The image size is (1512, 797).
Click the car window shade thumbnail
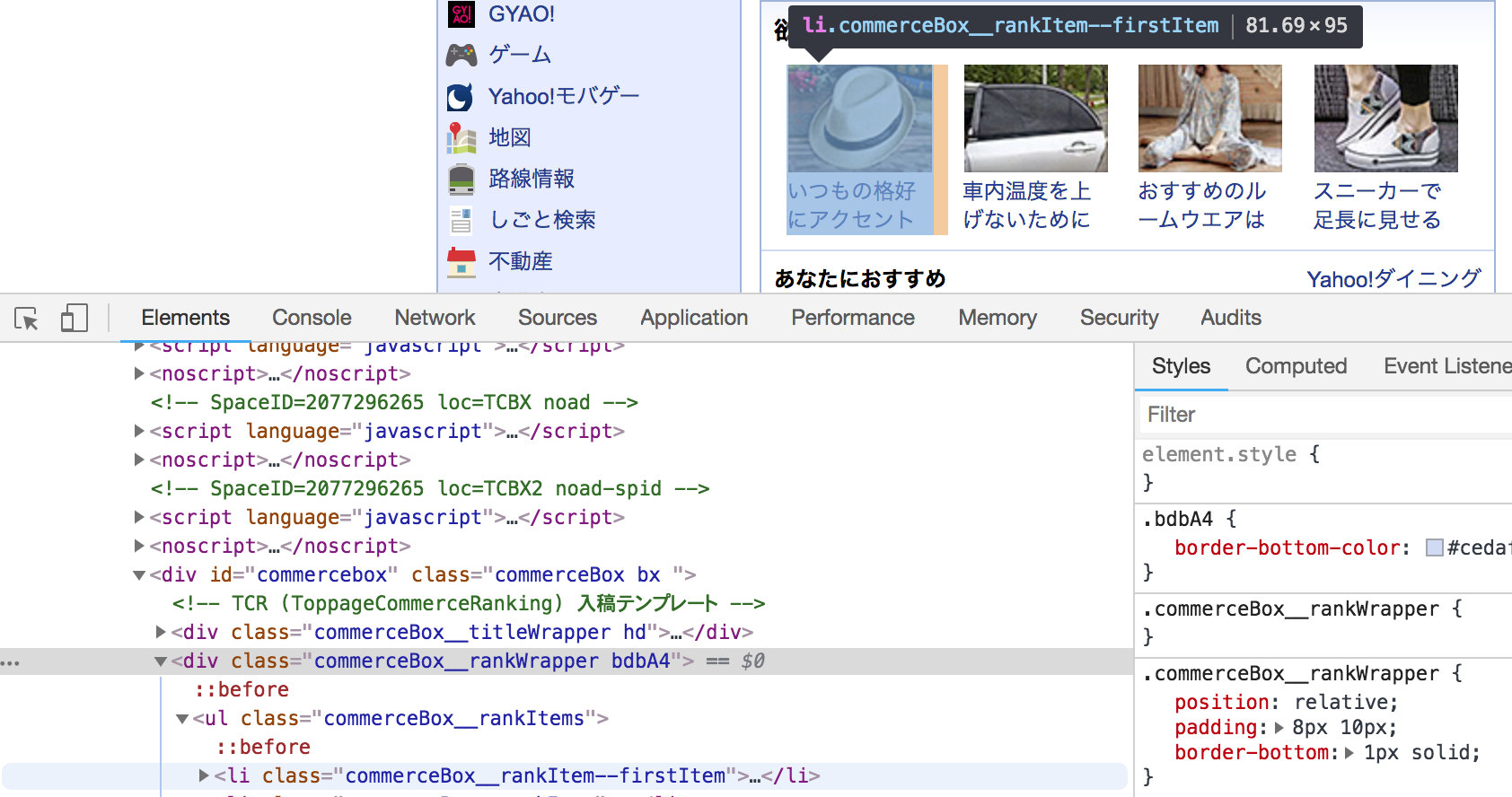[x=1035, y=118]
